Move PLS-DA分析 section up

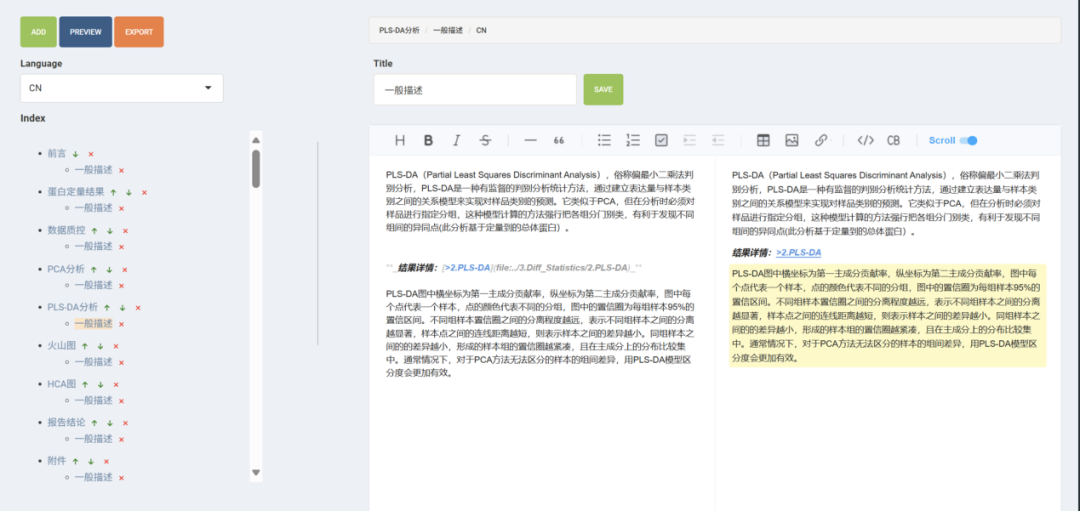click(x=107, y=308)
